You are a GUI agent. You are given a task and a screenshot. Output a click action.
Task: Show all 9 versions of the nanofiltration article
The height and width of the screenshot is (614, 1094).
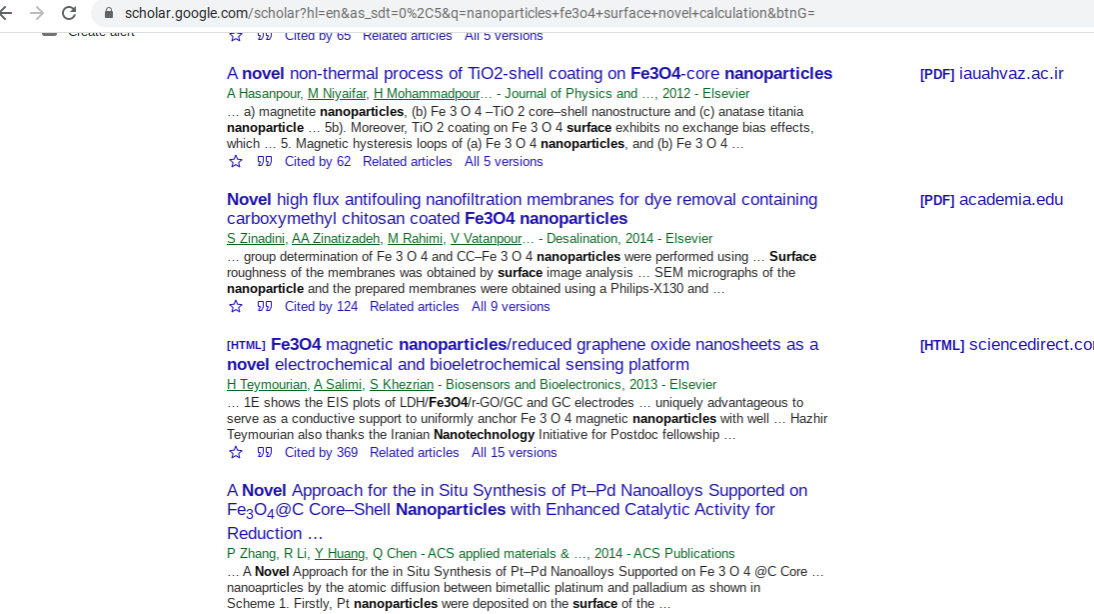pyautogui.click(x=510, y=306)
